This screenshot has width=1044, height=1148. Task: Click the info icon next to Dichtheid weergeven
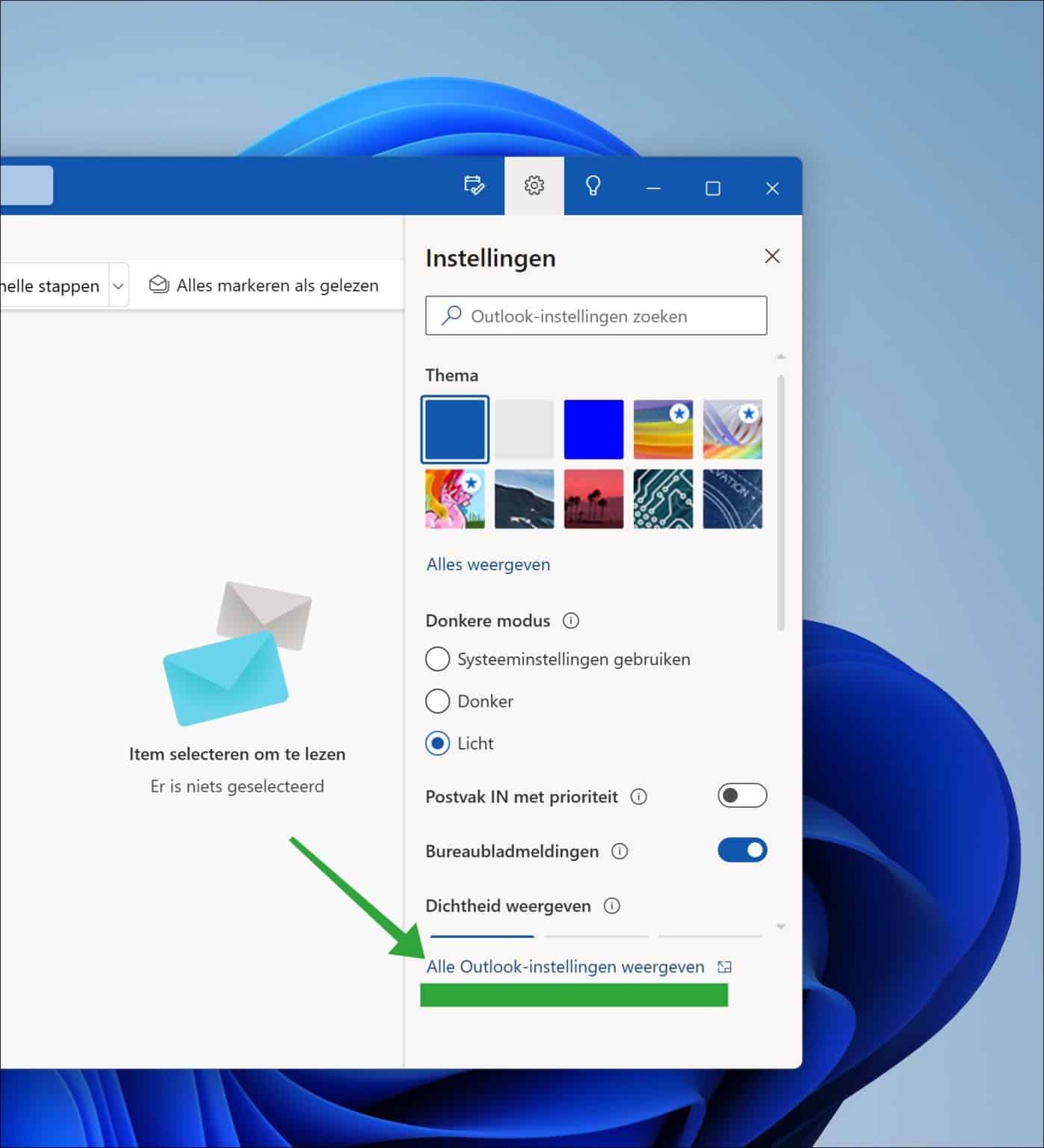click(613, 906)
